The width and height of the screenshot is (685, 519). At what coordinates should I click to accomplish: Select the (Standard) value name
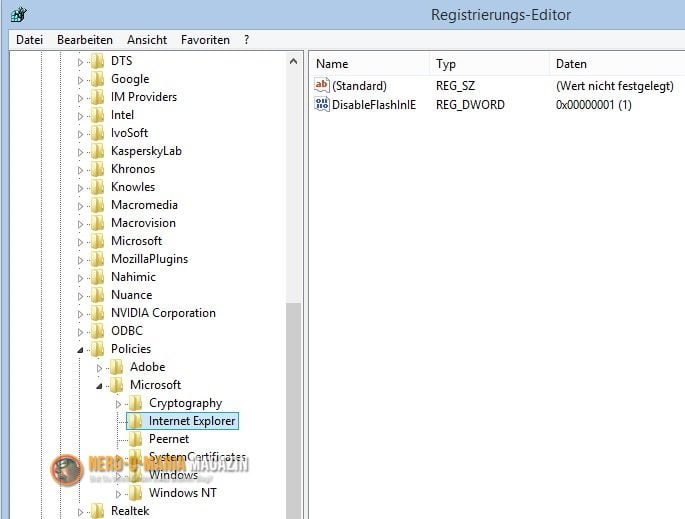tap(359, 86)
